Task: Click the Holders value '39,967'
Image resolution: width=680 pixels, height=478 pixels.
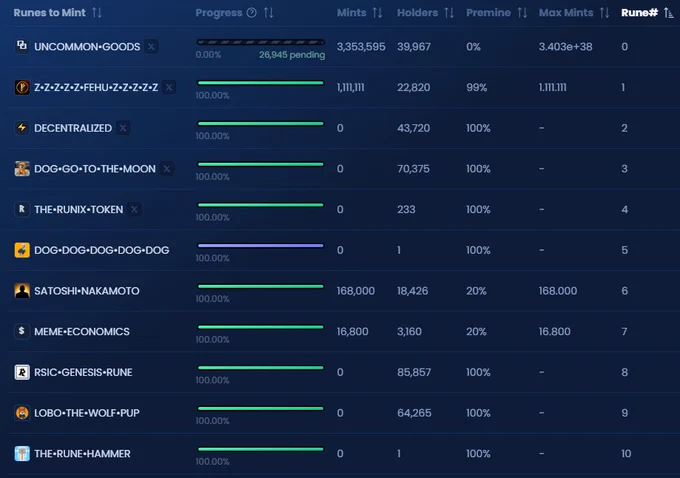Action: coord(414,47)
